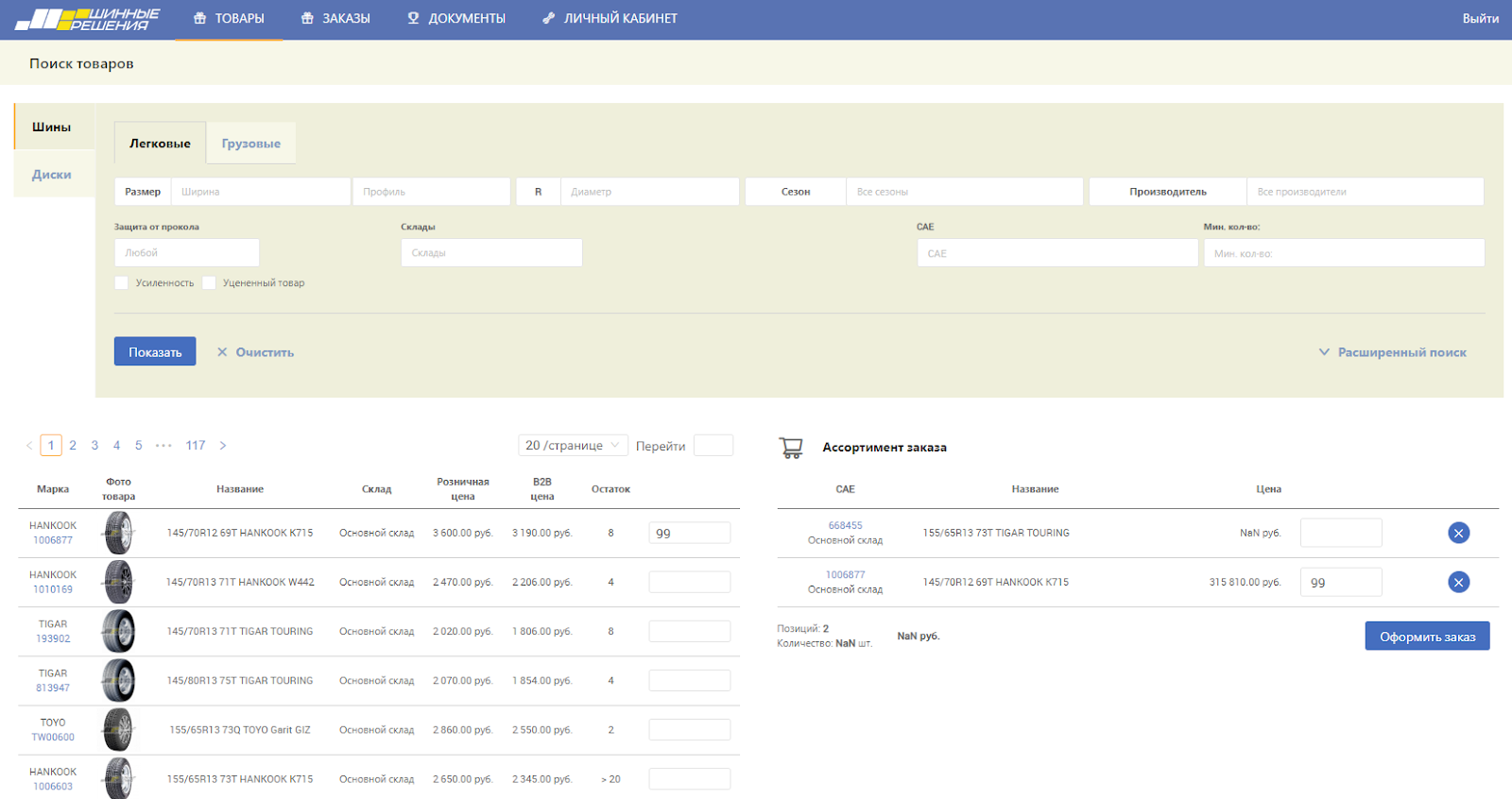Open the Диаметр dropdown

click(x=649, y=192)
